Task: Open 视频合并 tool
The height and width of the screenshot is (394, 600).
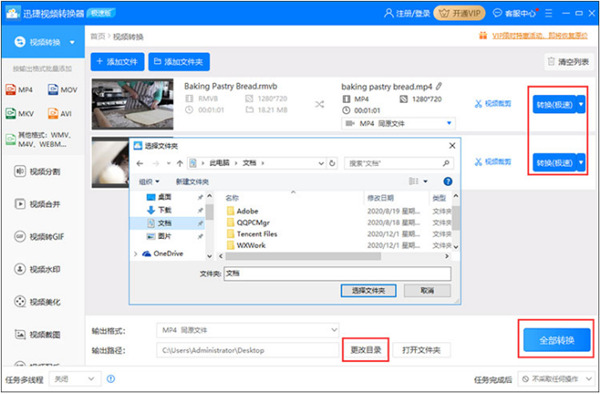Action: (37, 204)
